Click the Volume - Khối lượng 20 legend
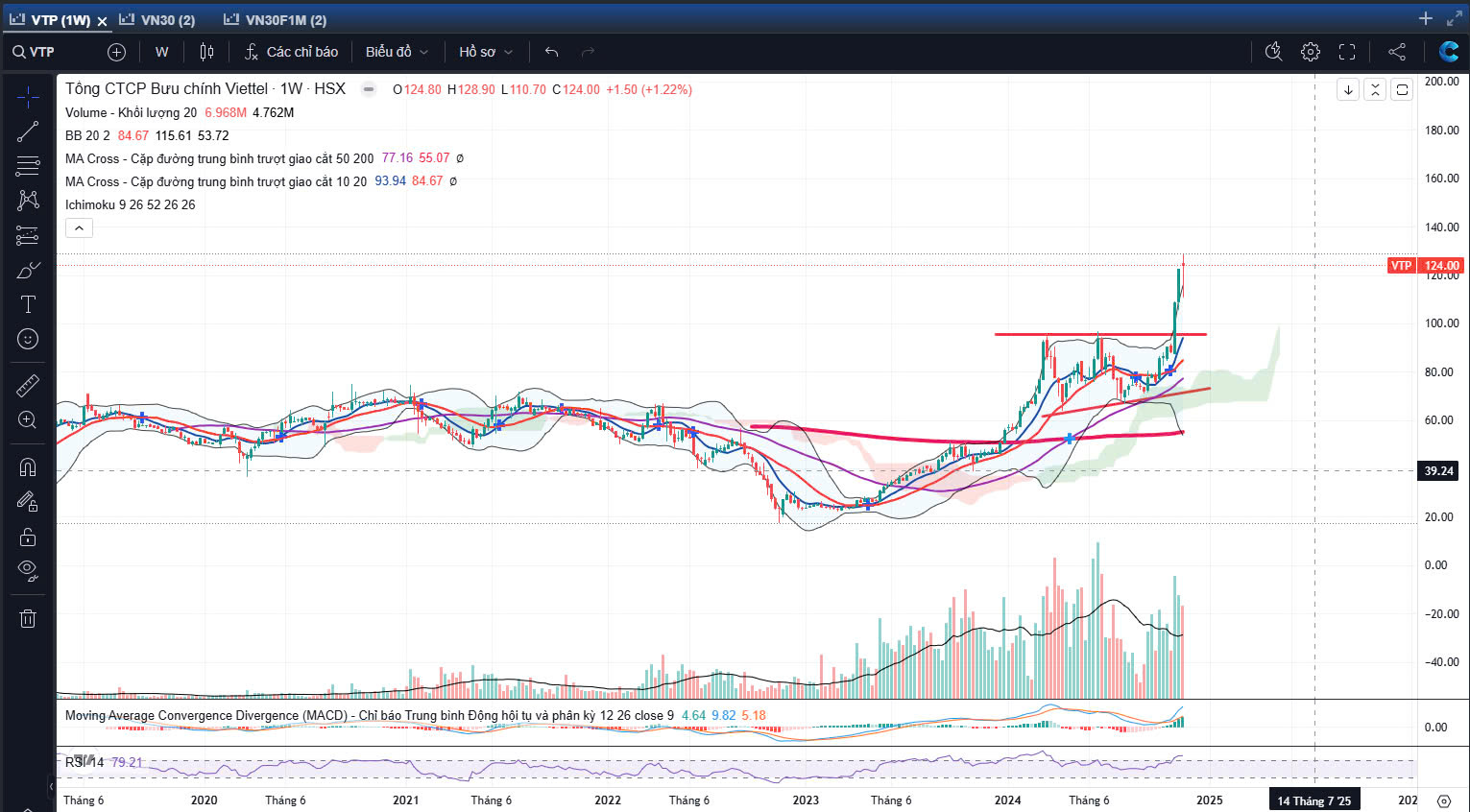The image size is (1470, 812). click(x=131, y=112)
